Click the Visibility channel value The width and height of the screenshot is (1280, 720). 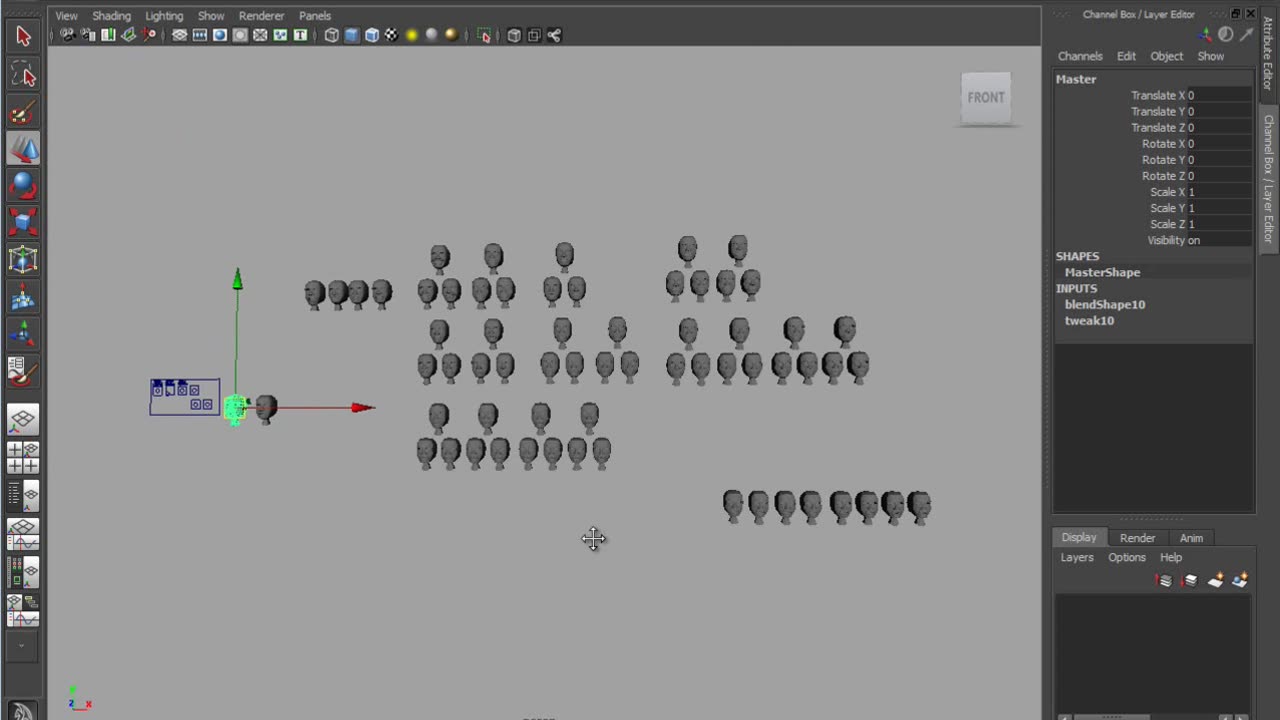tap(1219, 240)
